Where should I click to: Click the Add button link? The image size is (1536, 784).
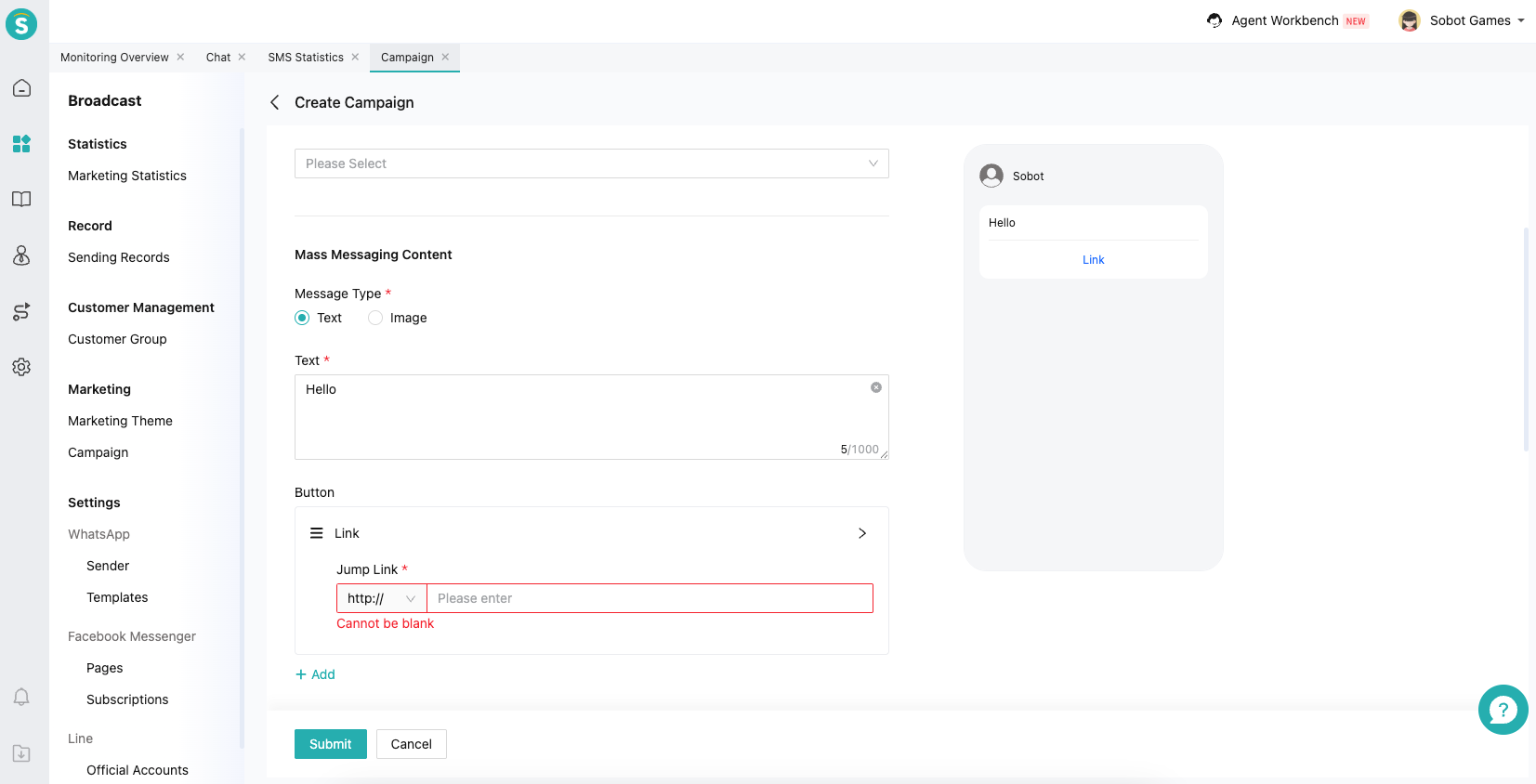click(x=315, y=674)
